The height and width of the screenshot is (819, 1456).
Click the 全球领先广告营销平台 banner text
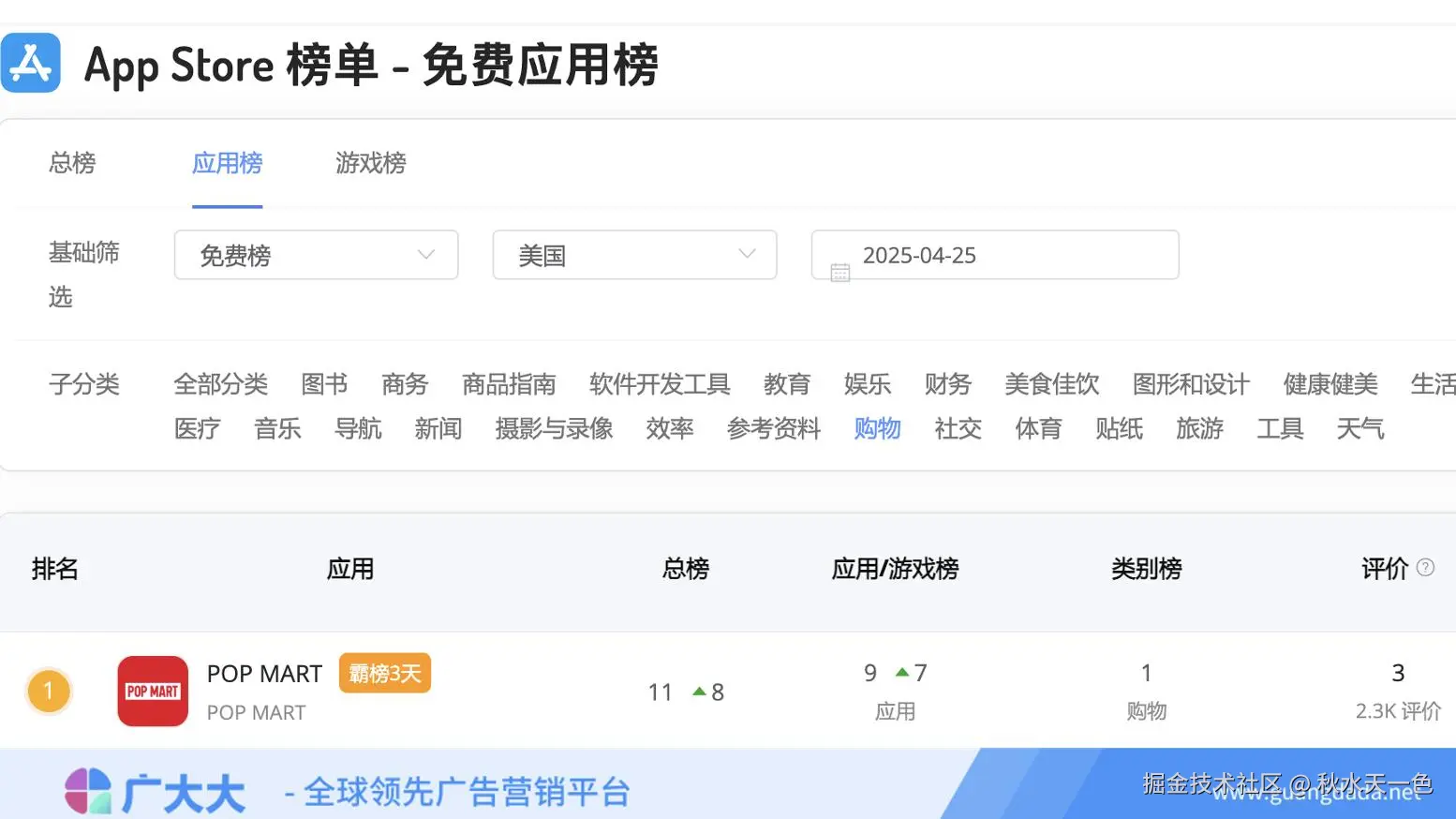tap(467, 793)
